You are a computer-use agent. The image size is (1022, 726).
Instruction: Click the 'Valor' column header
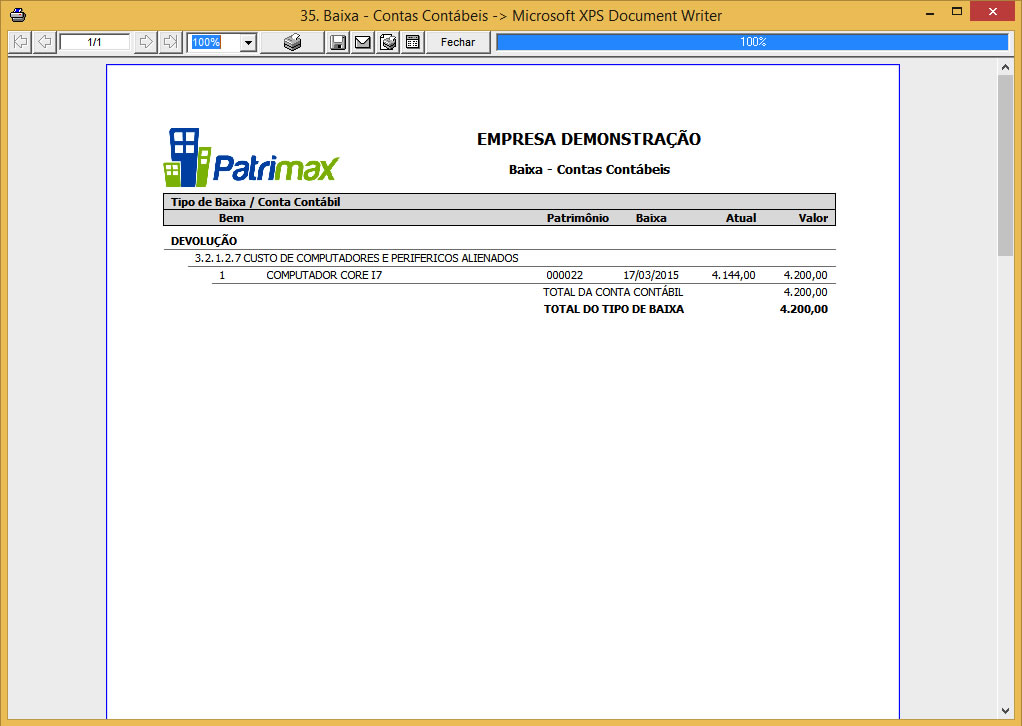pyautogui.click(x=813, y=218)
